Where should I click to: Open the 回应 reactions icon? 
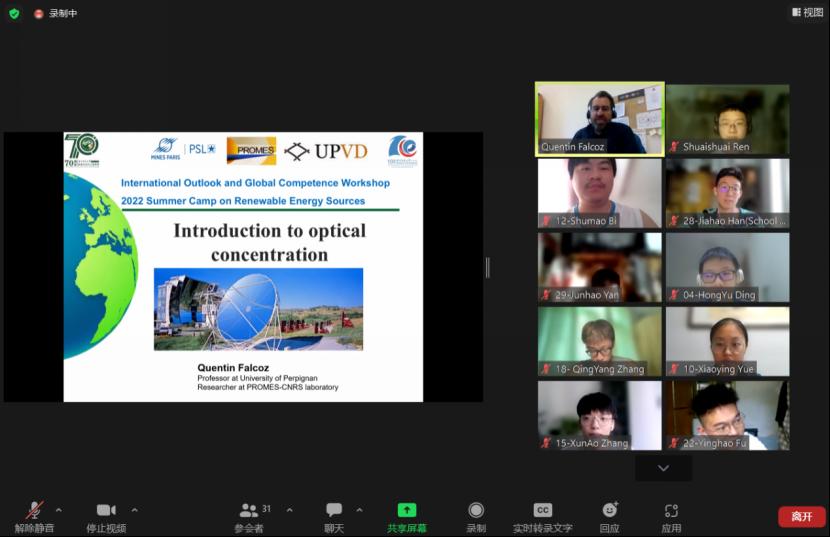point(609,511)
